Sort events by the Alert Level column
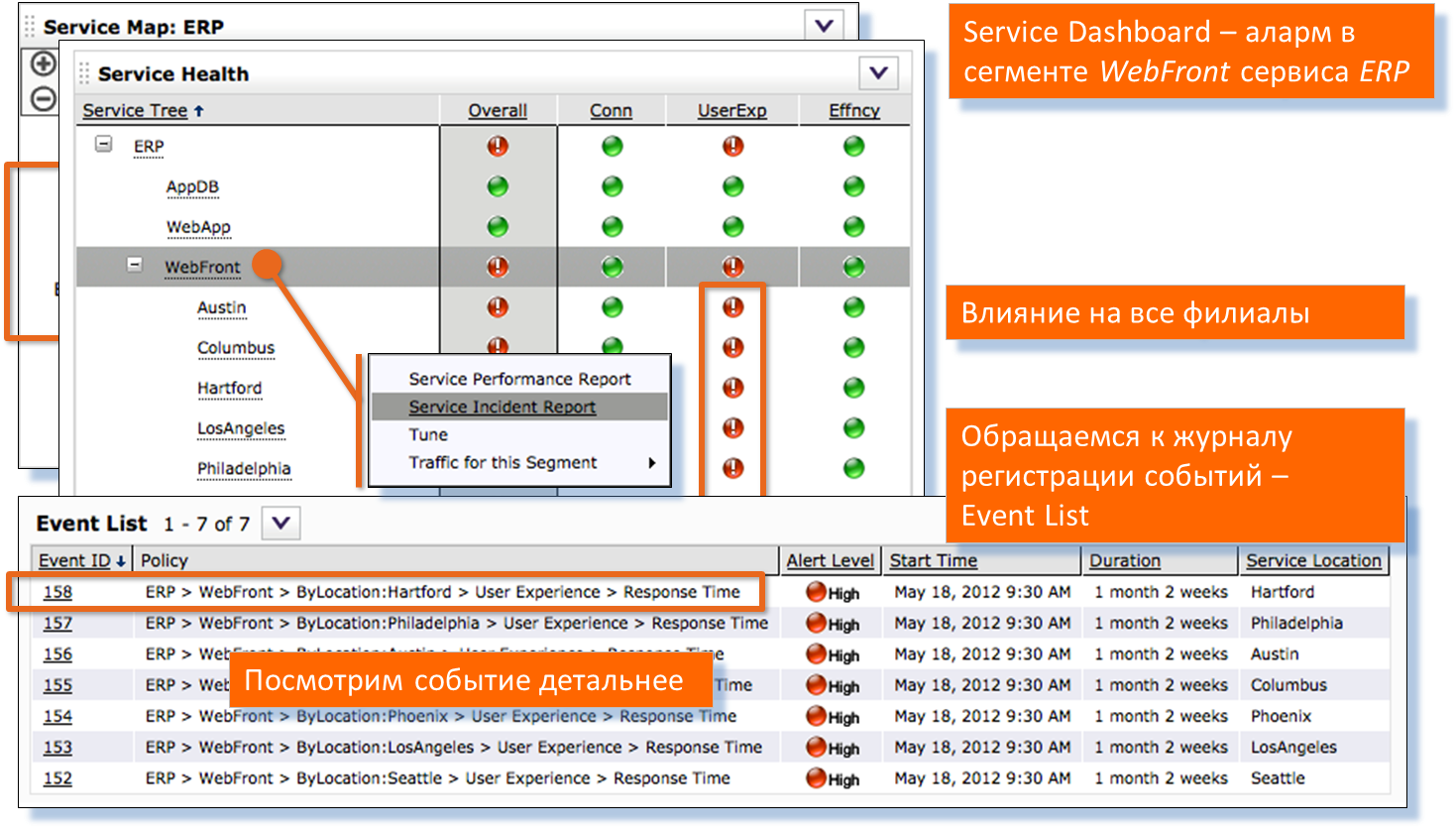 (x=831, y=560)
